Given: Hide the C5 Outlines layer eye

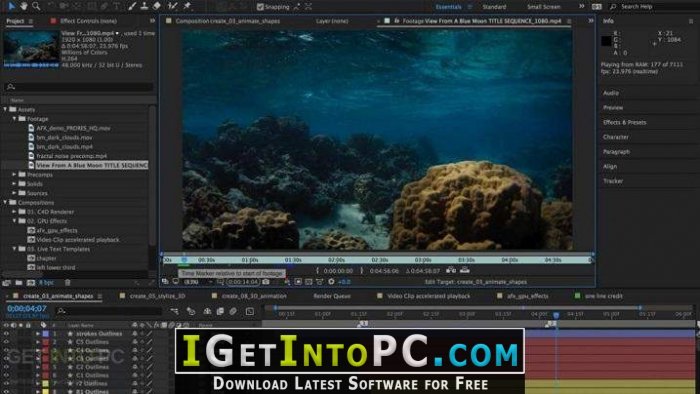Looking at the screenshot, I should pos(6,342).
